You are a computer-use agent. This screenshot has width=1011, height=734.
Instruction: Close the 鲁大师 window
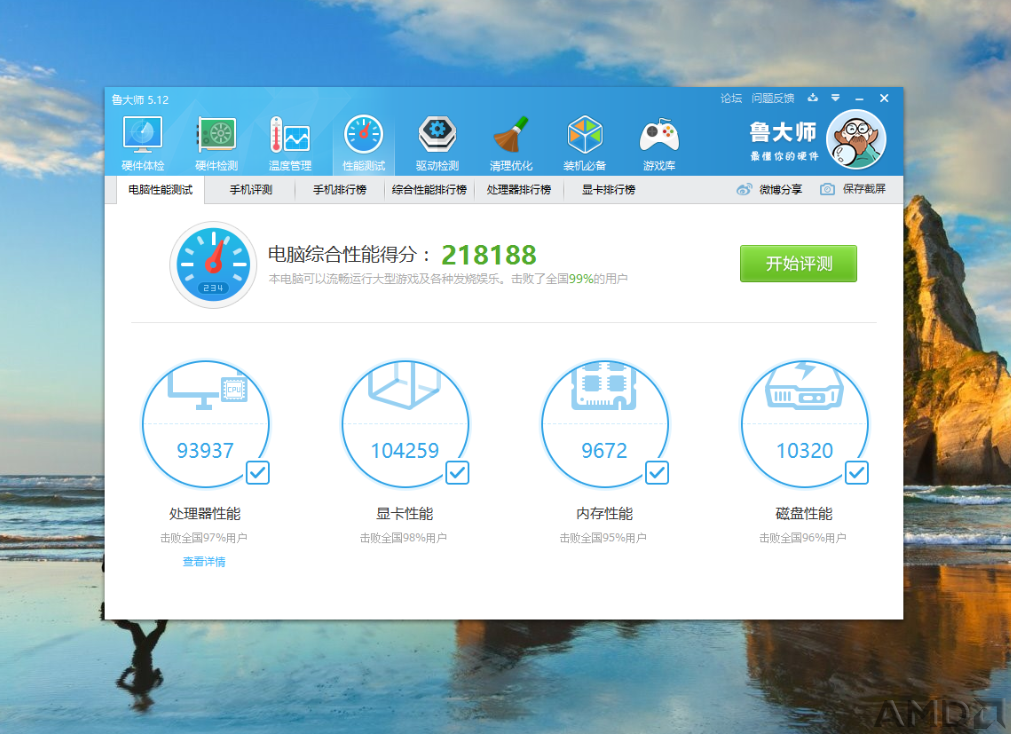coord(885,98)
